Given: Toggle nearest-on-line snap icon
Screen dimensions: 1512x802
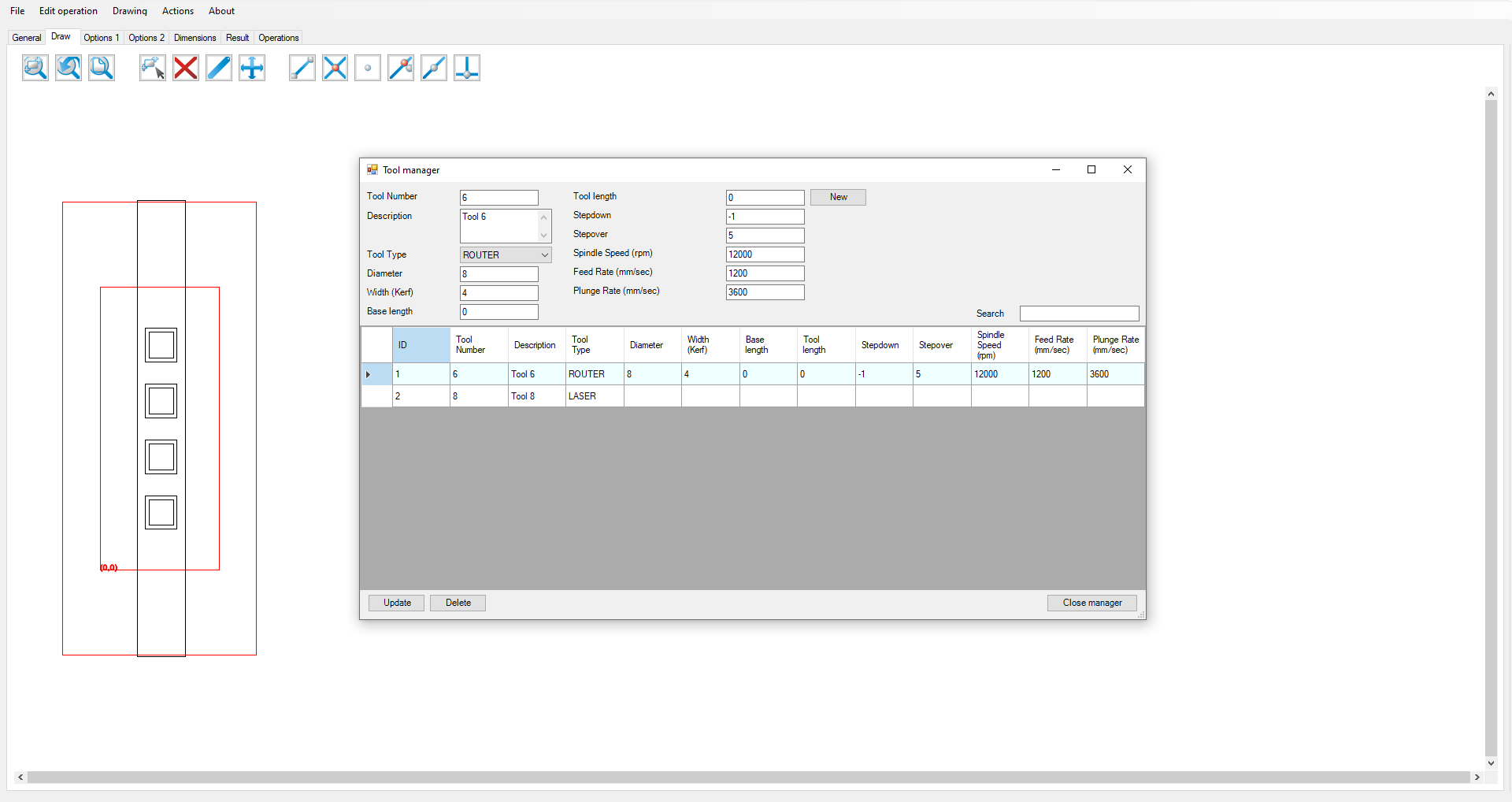Looking at the screenshot, I should point(401,68).
